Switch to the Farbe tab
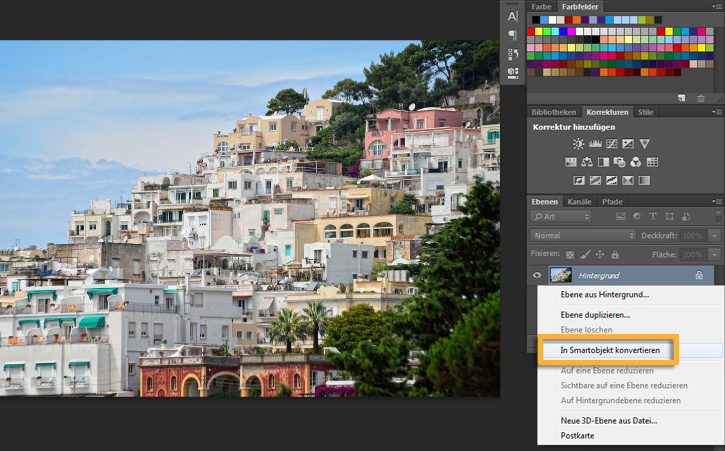The width and height of the screenshot is (725, 451). coord(541,6)
